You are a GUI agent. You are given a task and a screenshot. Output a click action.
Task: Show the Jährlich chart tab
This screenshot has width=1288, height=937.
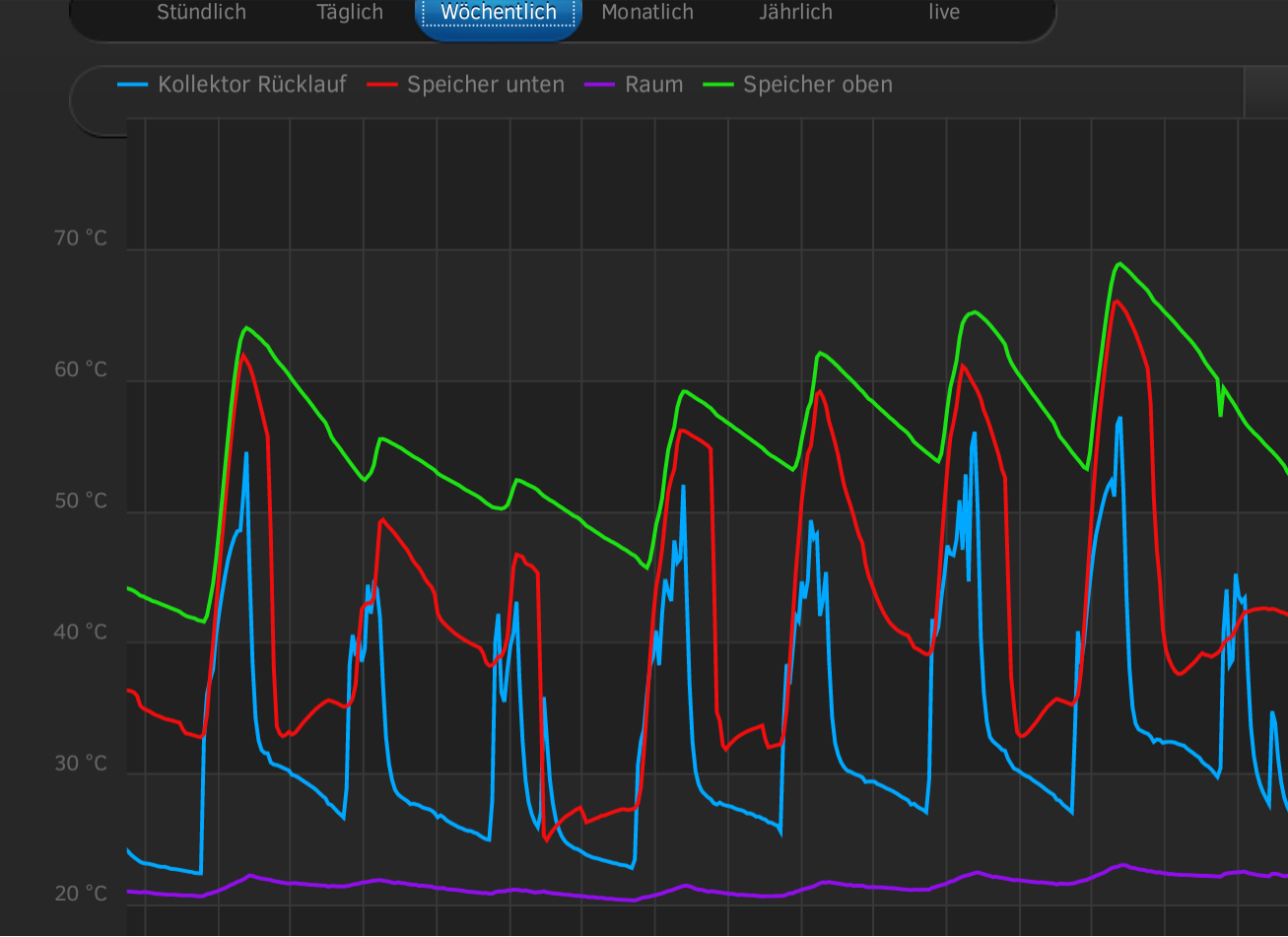click(795, 13)
